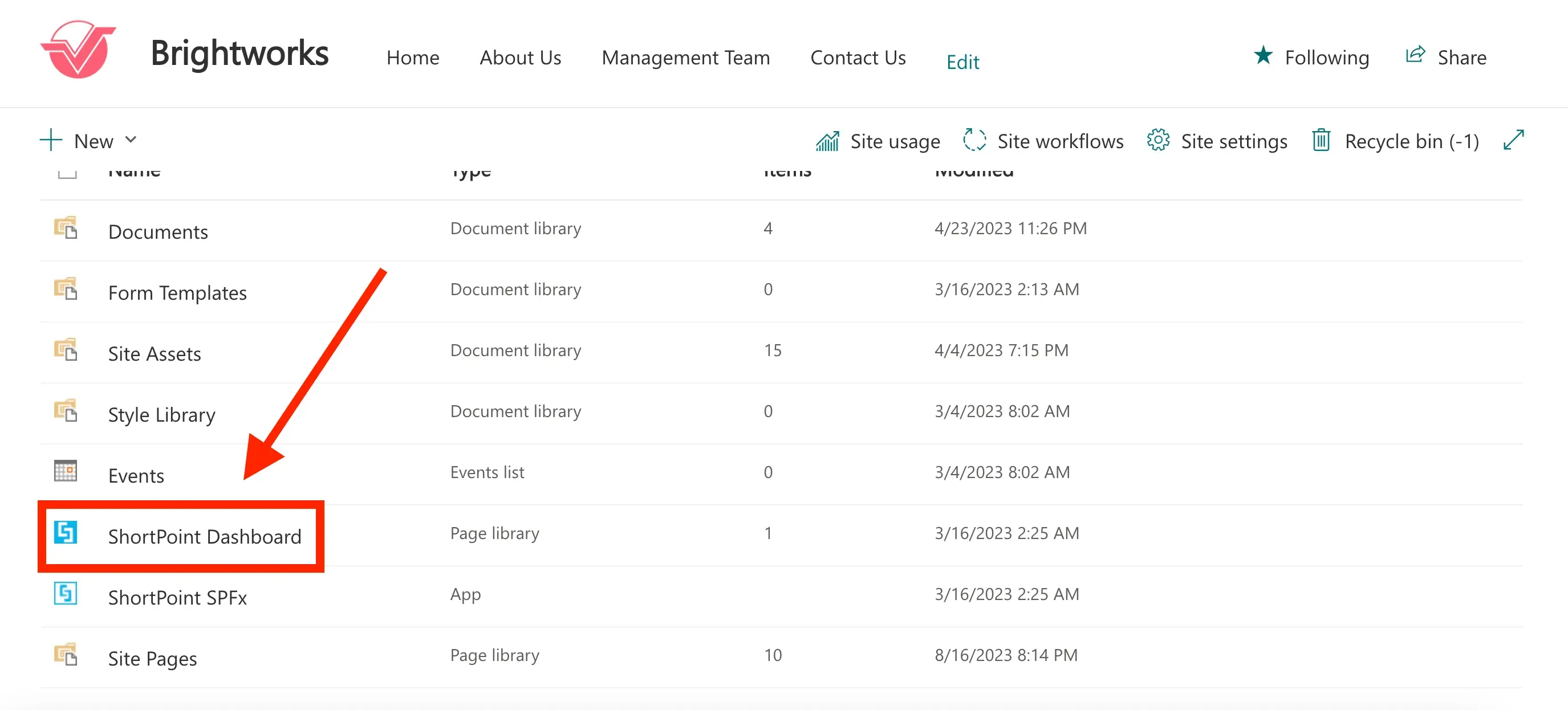Click the Edit navigation link

963,62
